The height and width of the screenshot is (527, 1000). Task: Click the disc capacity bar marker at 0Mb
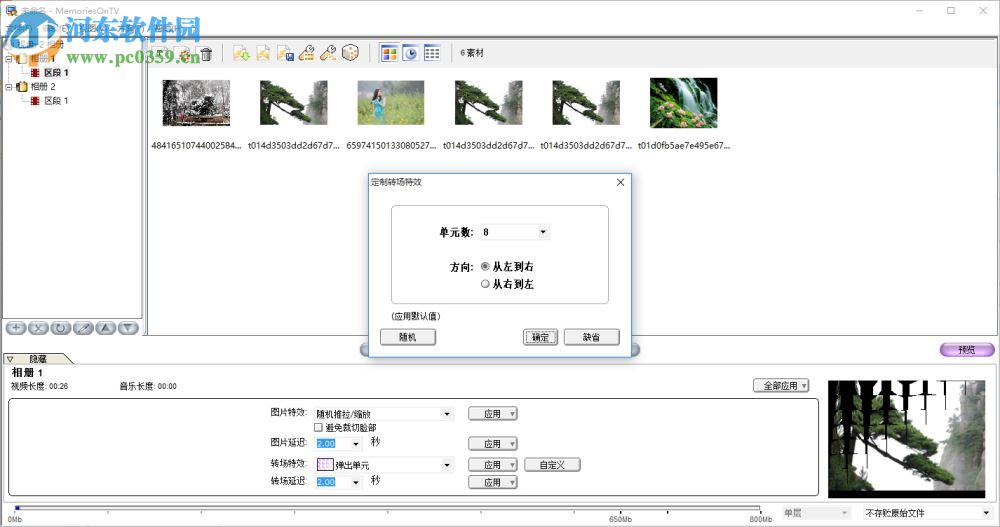[x=17, y=508]
